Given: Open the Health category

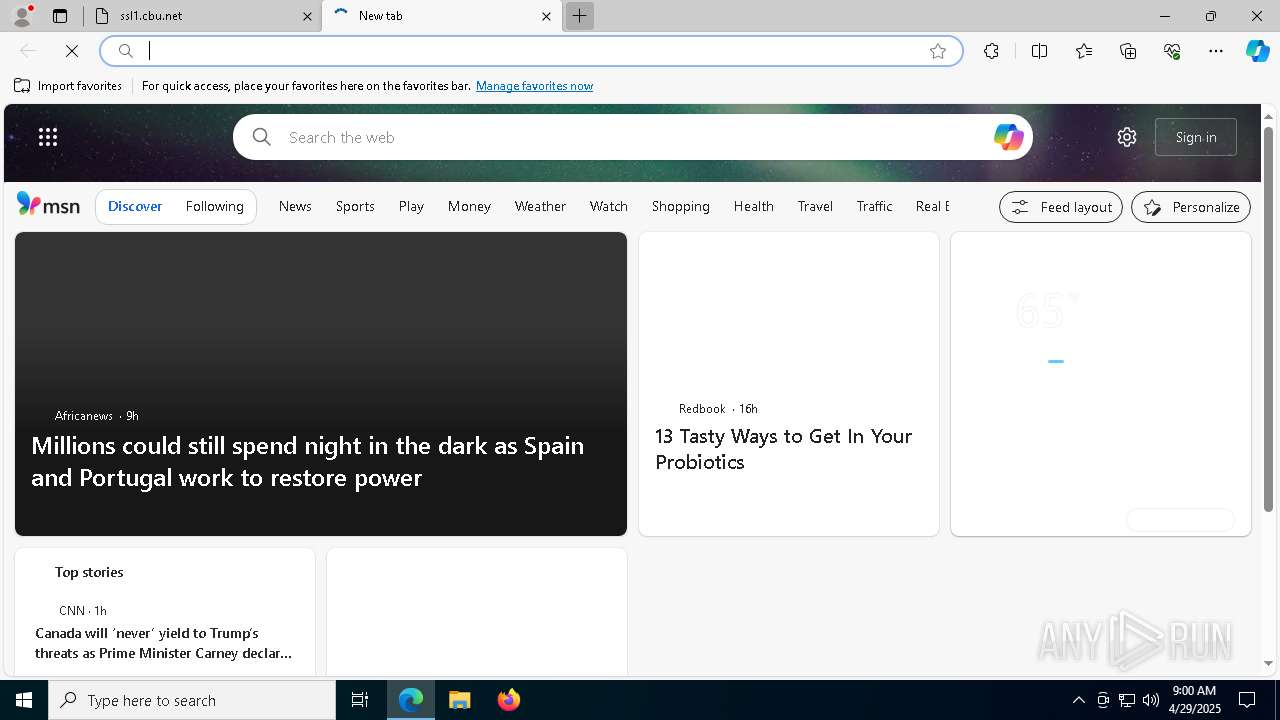Looking at the screenshot, I should click(754, 206).
